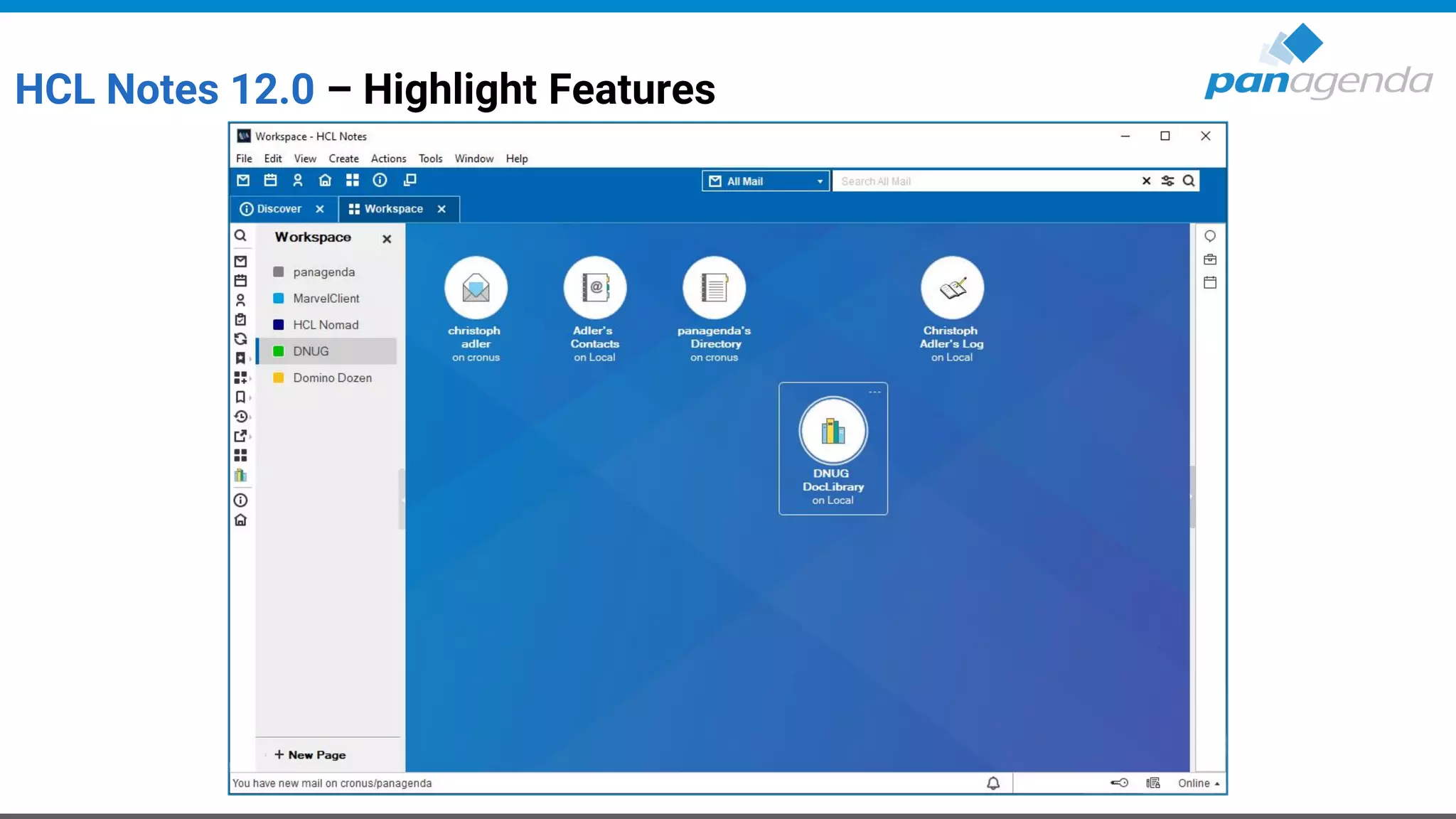Open the three-dots menu on DNUG DocLibrary tile

click(874, 392)
